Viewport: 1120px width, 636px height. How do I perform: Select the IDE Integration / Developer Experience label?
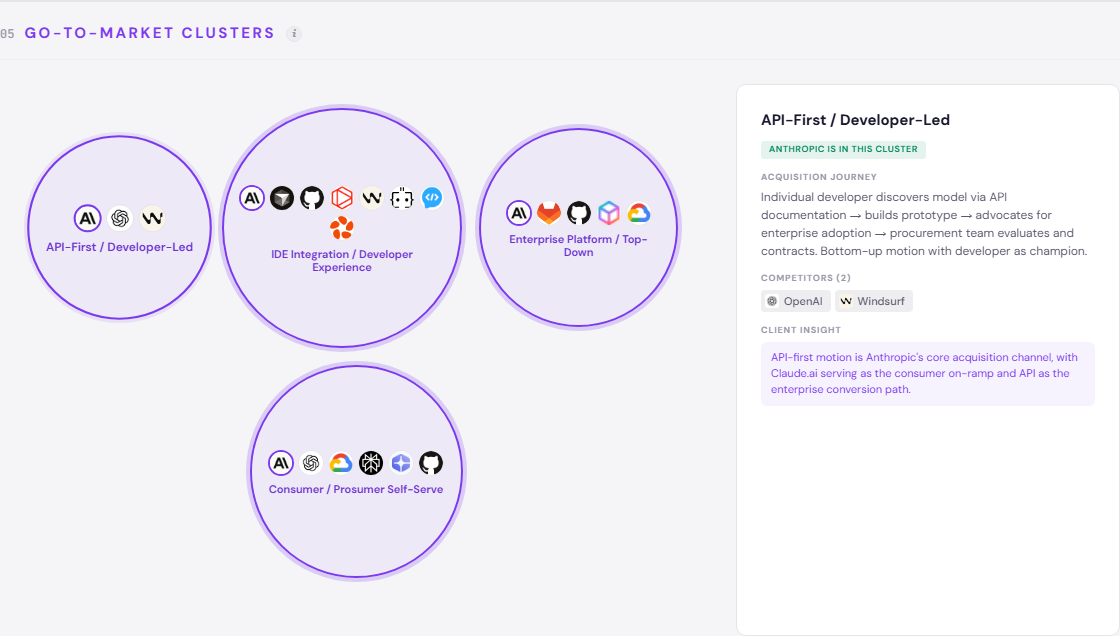(342, 261)
